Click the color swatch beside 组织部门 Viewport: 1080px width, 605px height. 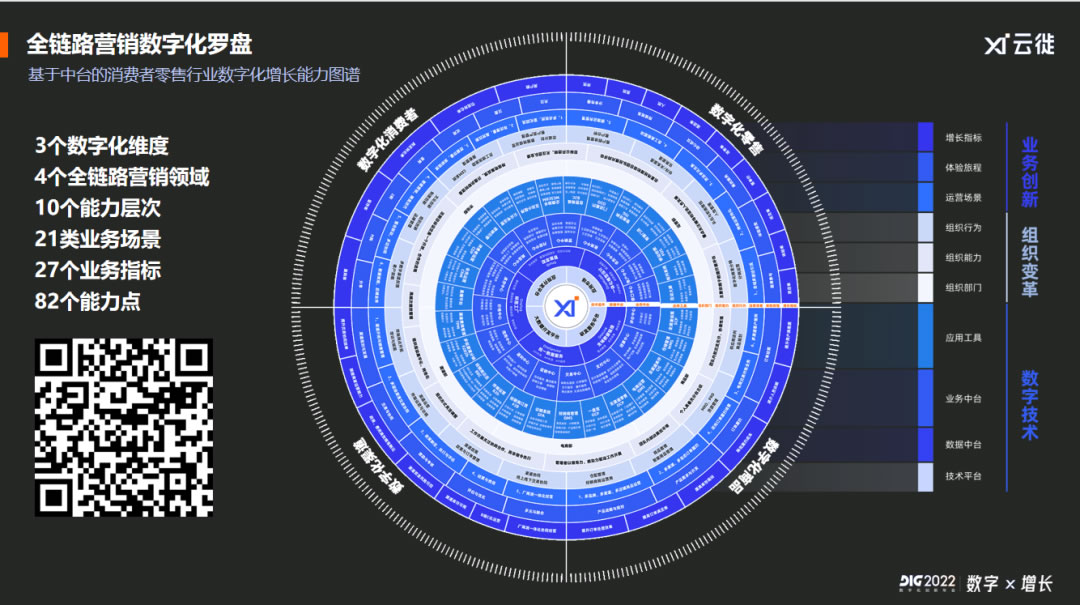tap(925, 288)
